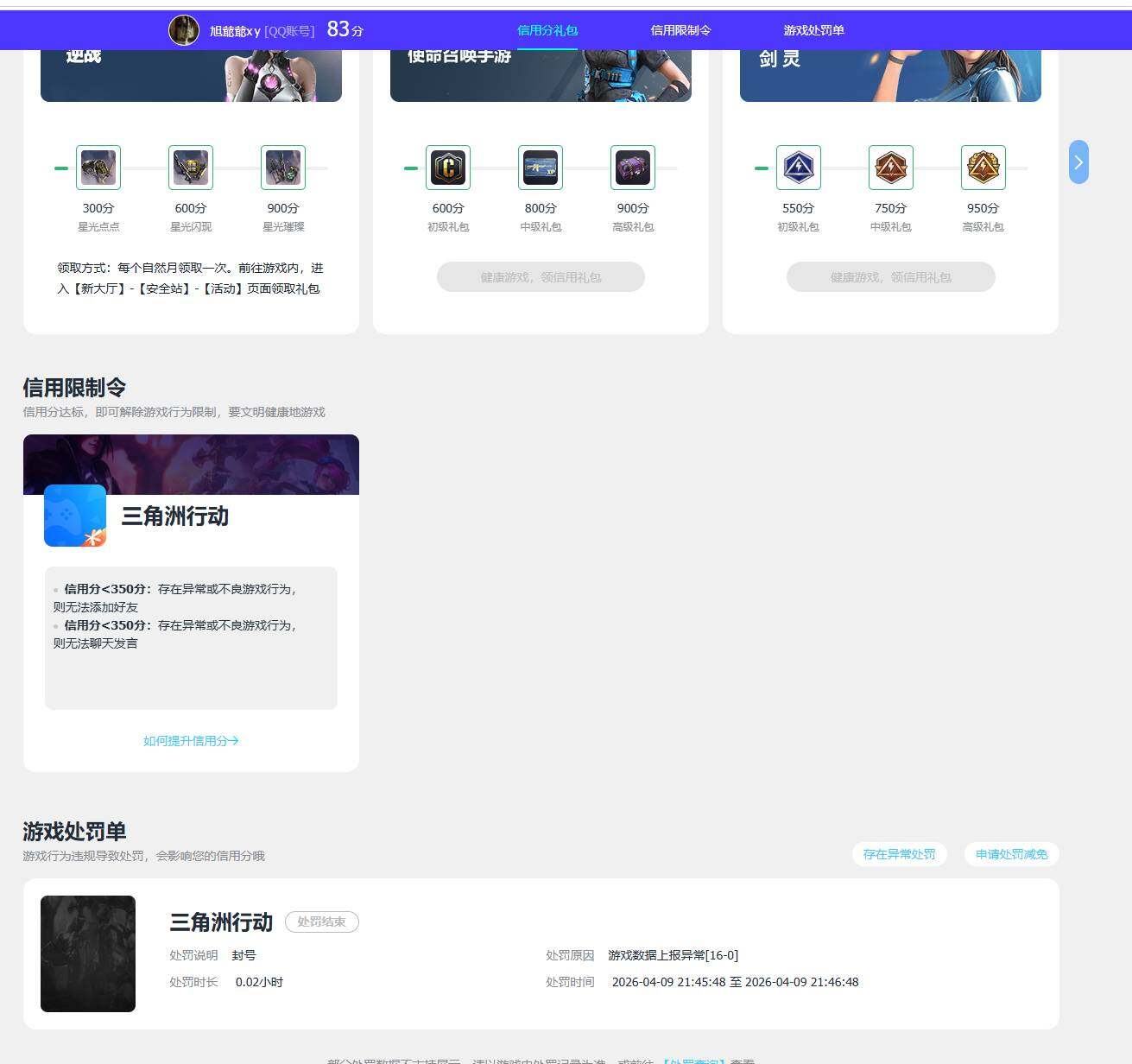
Task: Click the 550分 初级礼包 blue badge icon
Action: [x=799, y=168]
